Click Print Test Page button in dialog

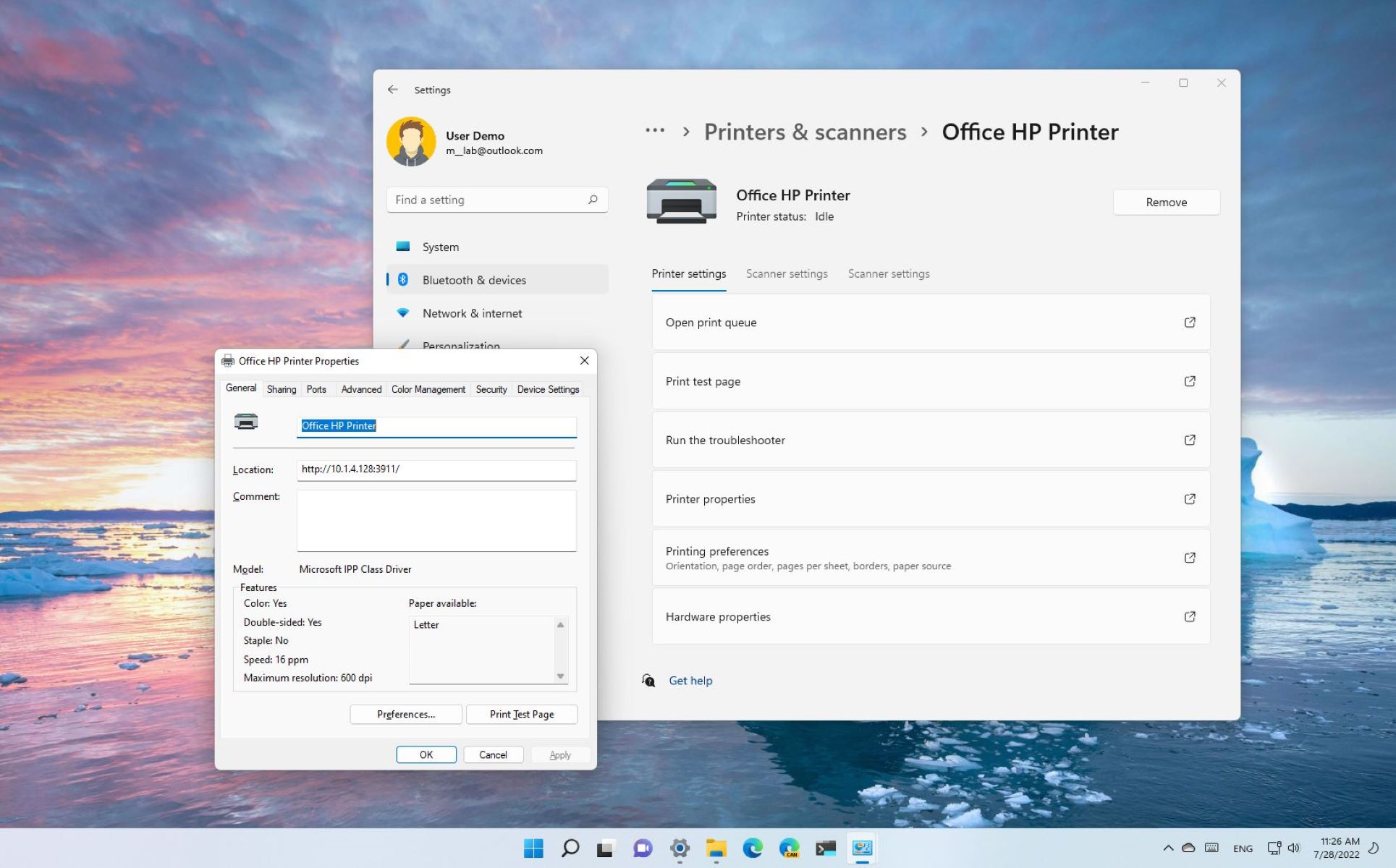521,713
